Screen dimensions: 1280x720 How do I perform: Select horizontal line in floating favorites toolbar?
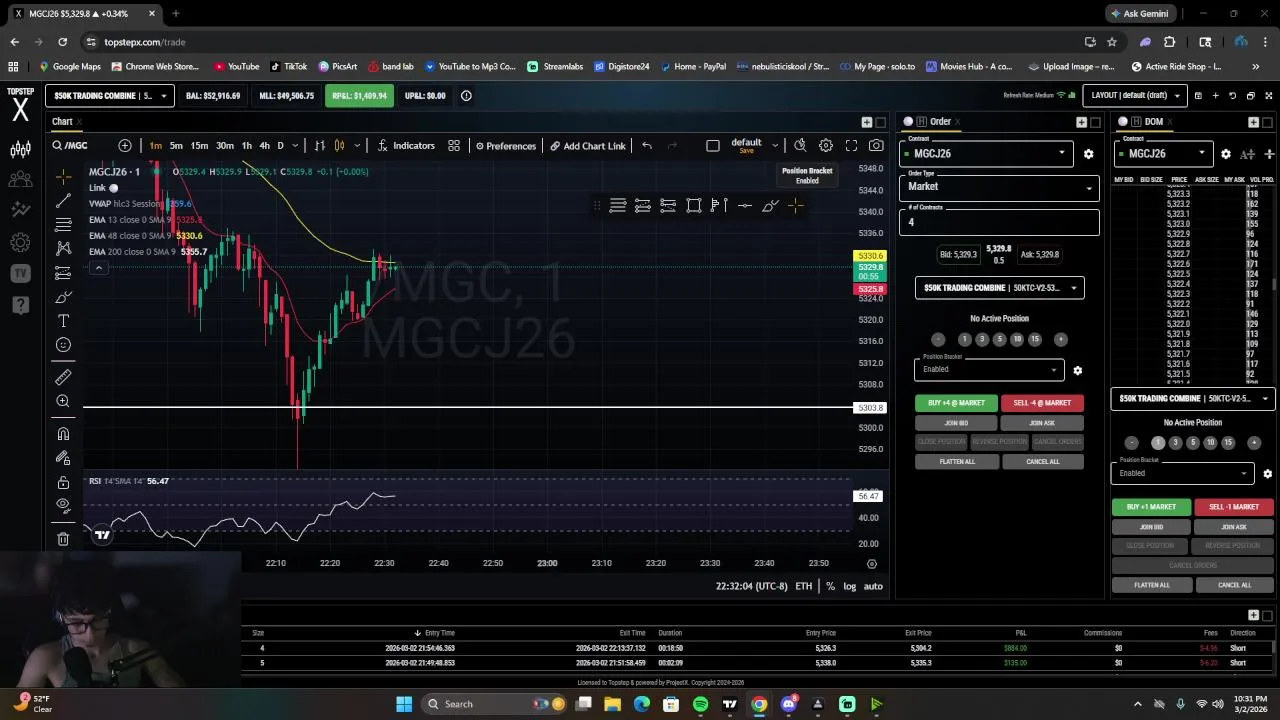pos(745,206)
